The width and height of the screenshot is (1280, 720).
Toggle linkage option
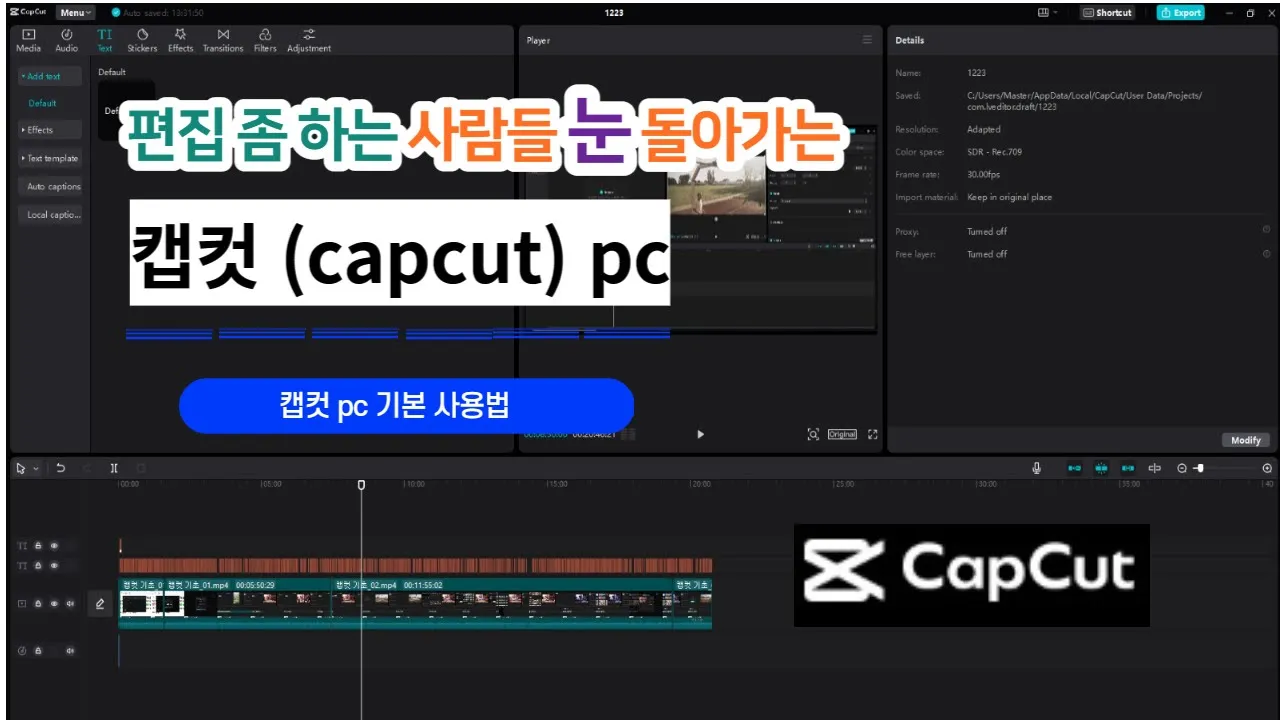pyautogui.click(x=1128, y=468)
